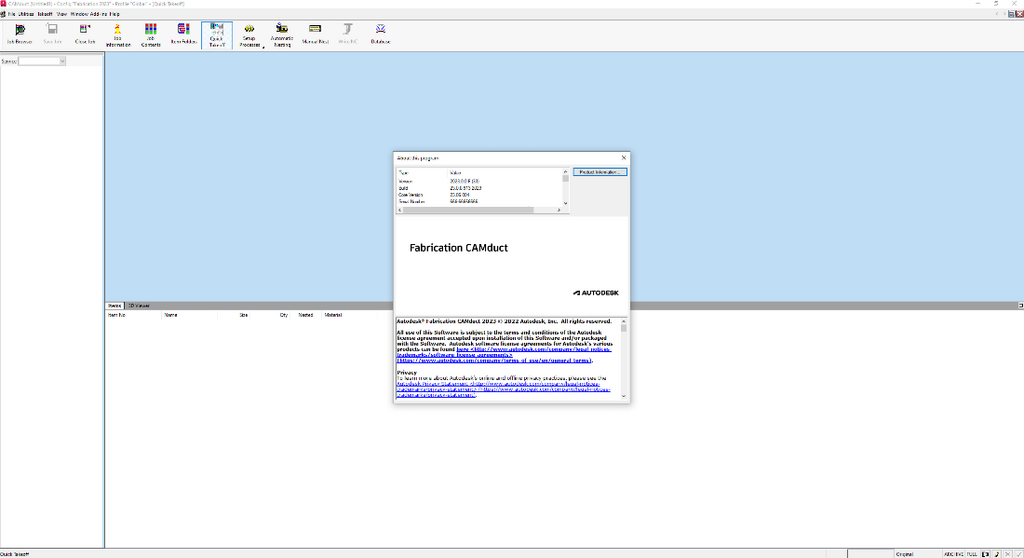Open the View menu

pyautogui.click(x=61, y=14)
